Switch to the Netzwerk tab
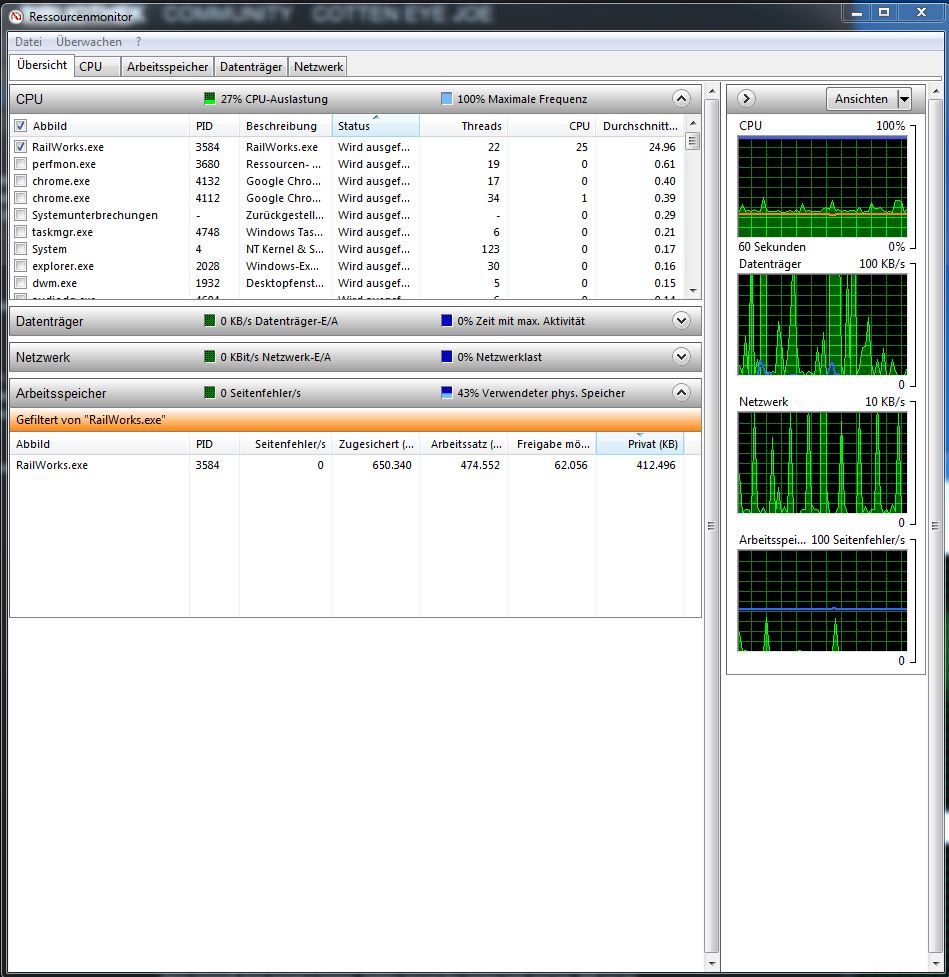The height and width of the screenshot is (977, 949). click(x=318, y=67)
